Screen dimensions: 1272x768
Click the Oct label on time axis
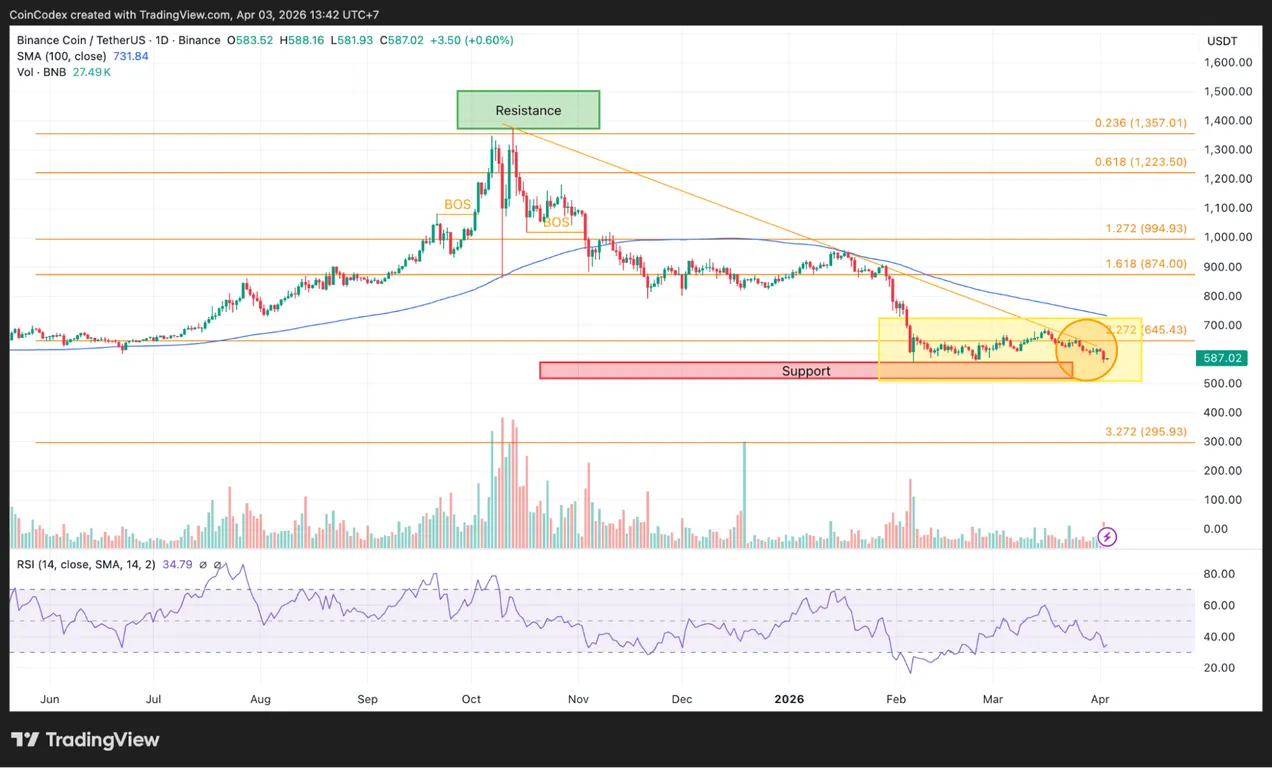(471, 699)
